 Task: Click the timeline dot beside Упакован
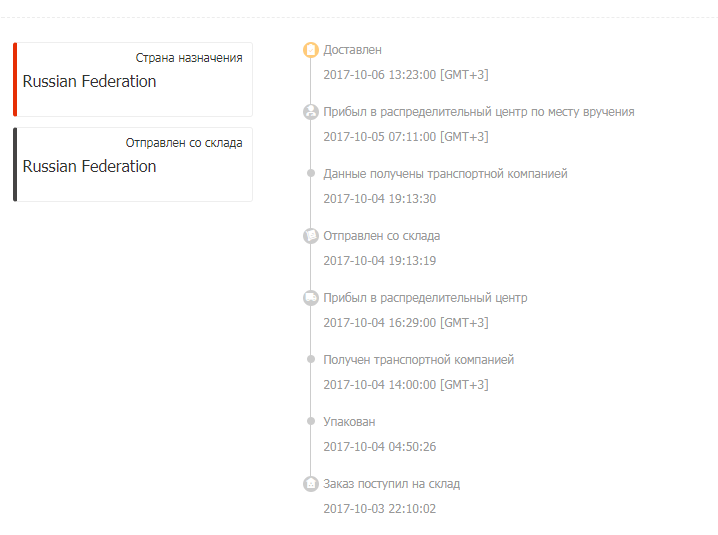coord(311,421)
